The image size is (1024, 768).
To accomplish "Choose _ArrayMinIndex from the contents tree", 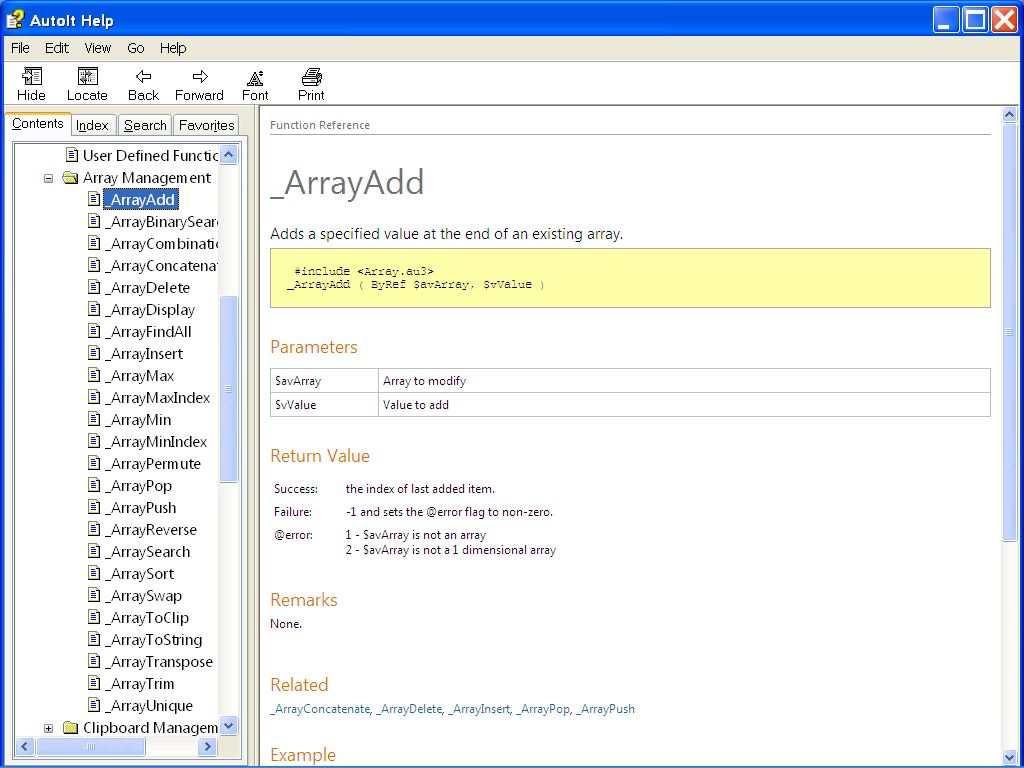I will tap(156, 441).
